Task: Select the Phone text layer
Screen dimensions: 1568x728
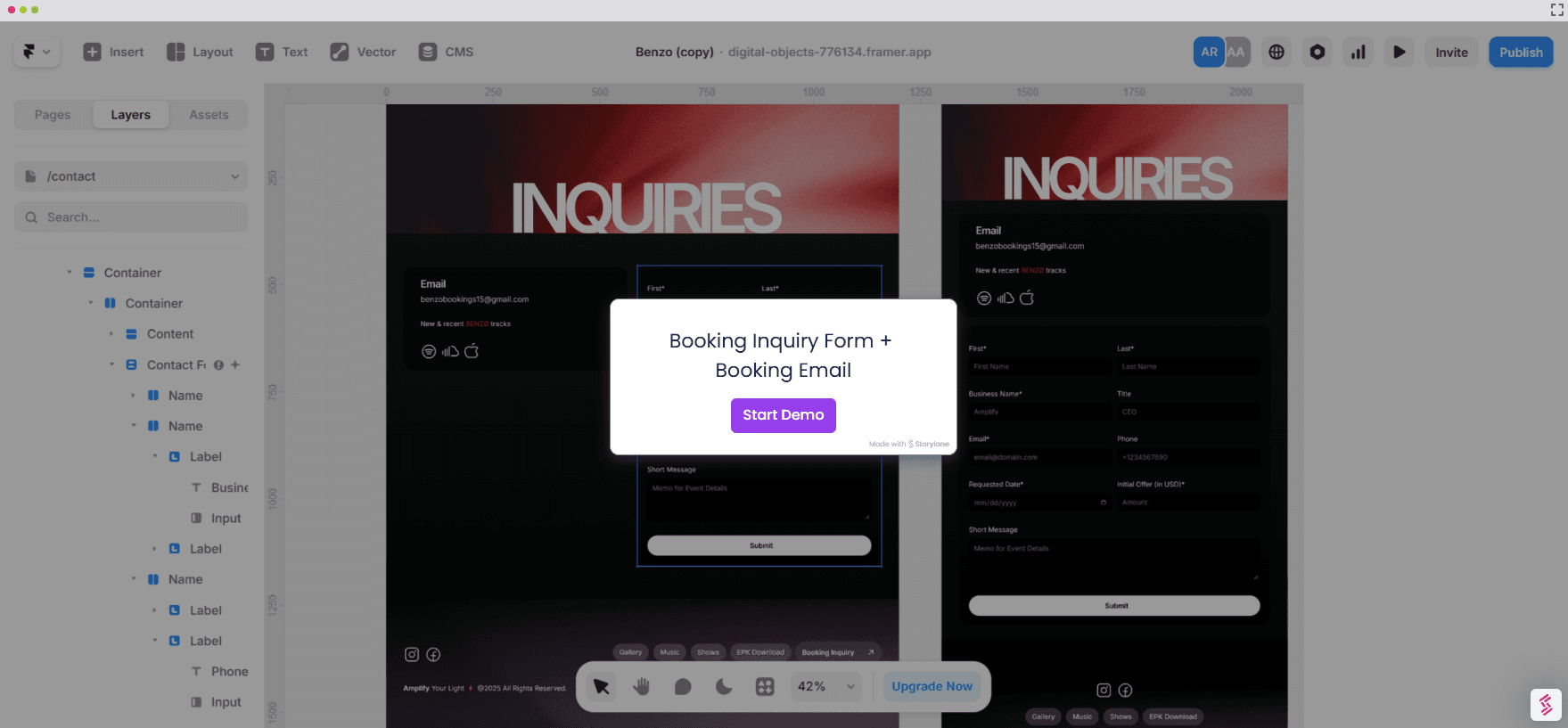Action: click(x=131, y=672)
